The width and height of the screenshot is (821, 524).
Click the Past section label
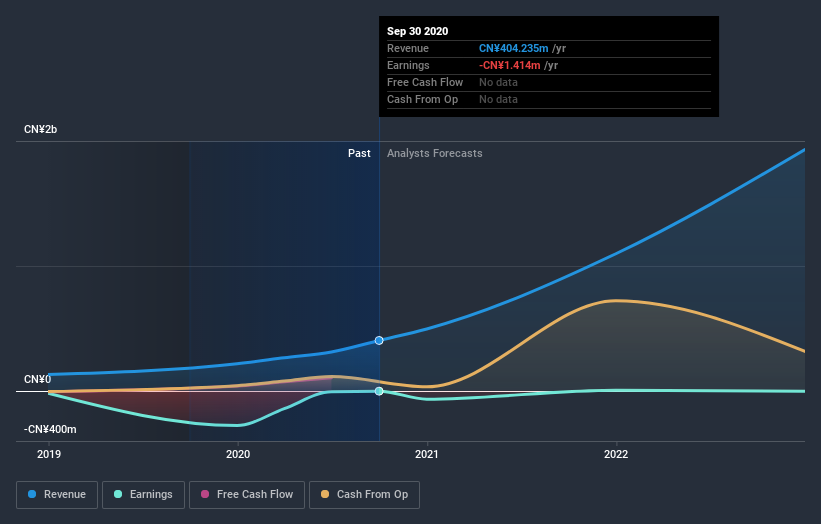pyautogui.click(x=359, y=153)
